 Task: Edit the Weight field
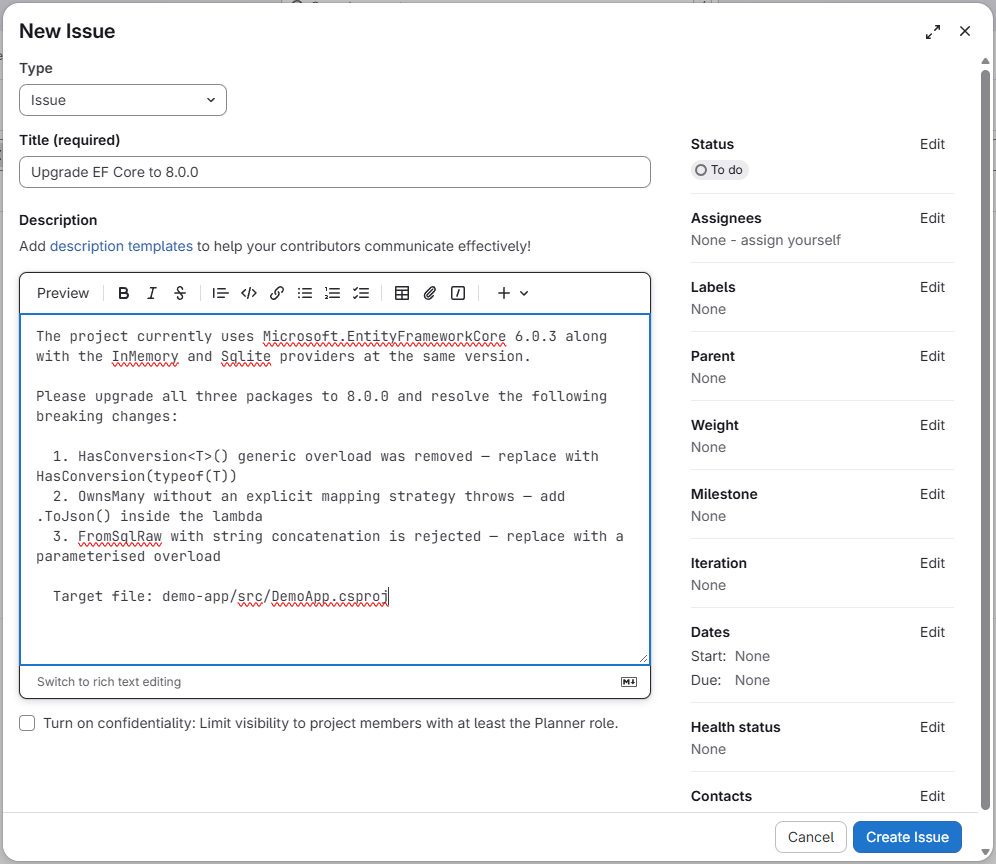[932, 425]
